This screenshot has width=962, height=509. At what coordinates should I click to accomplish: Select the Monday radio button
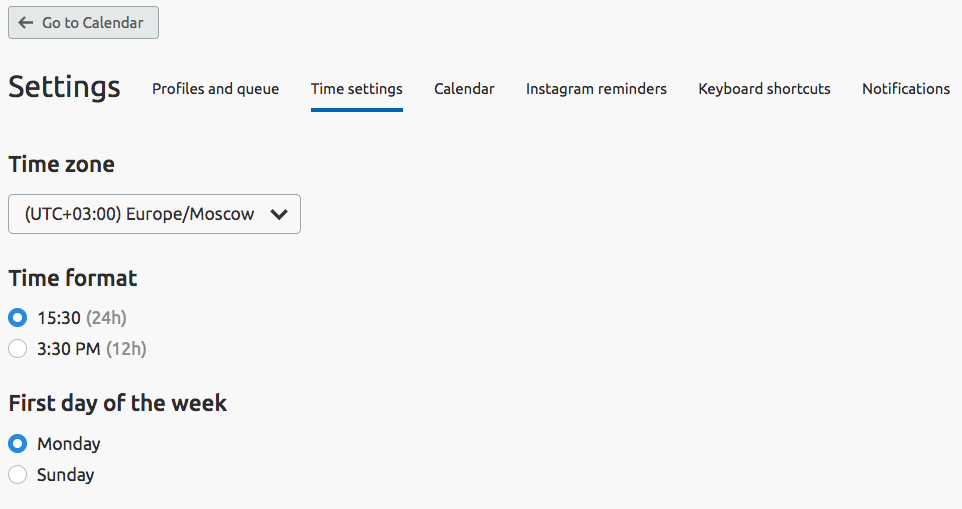click(18, 444)
